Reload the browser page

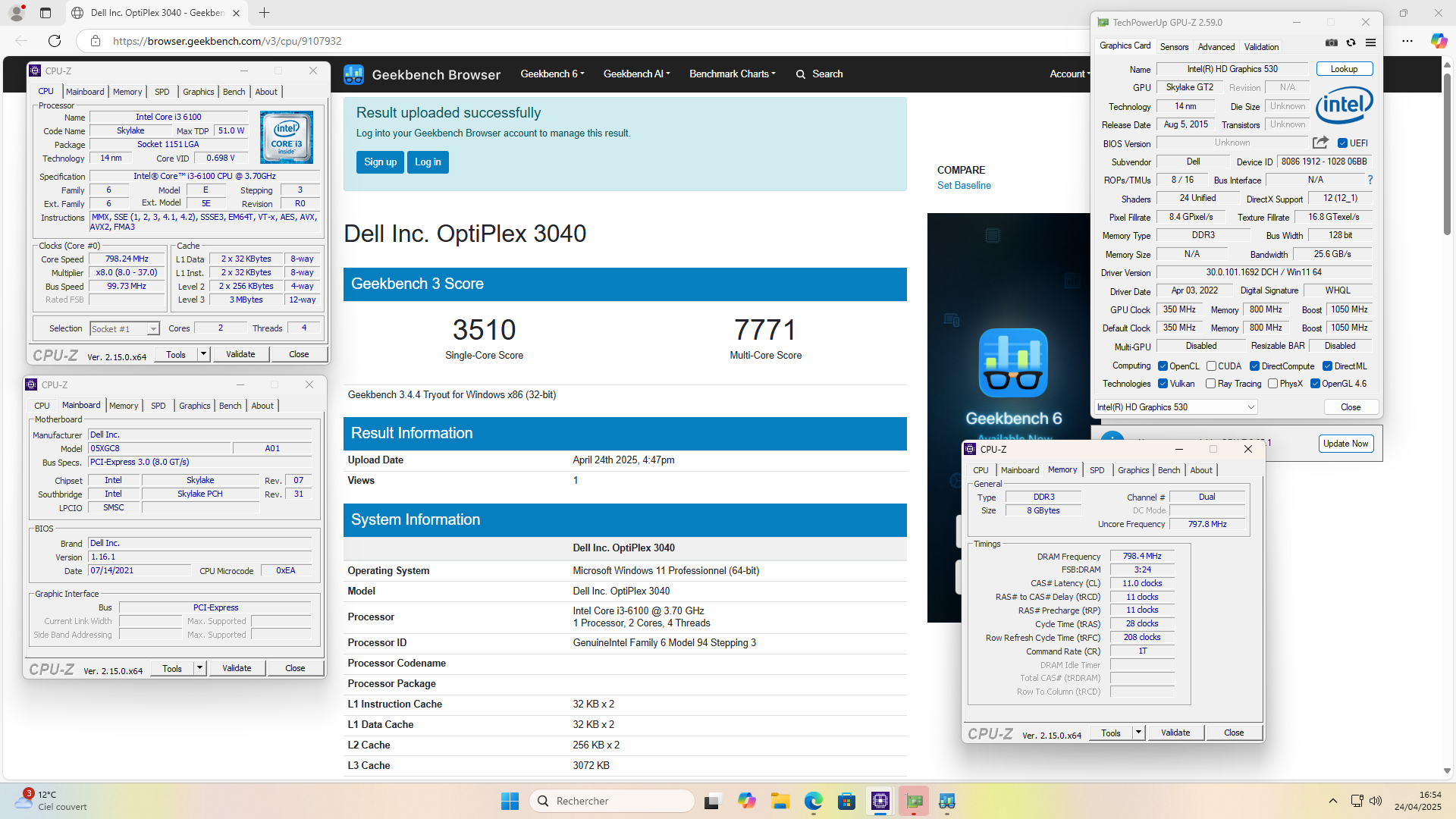55,41
